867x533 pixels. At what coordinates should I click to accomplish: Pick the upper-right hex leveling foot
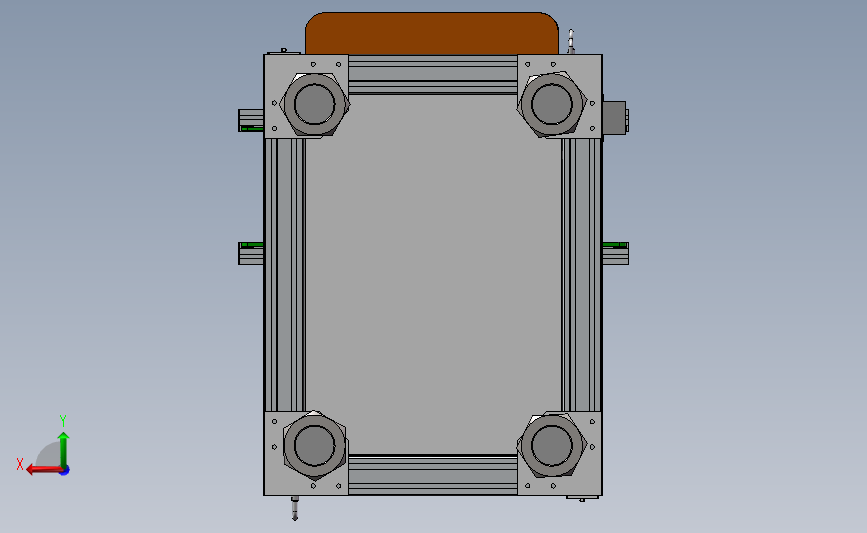pos(552,104)
